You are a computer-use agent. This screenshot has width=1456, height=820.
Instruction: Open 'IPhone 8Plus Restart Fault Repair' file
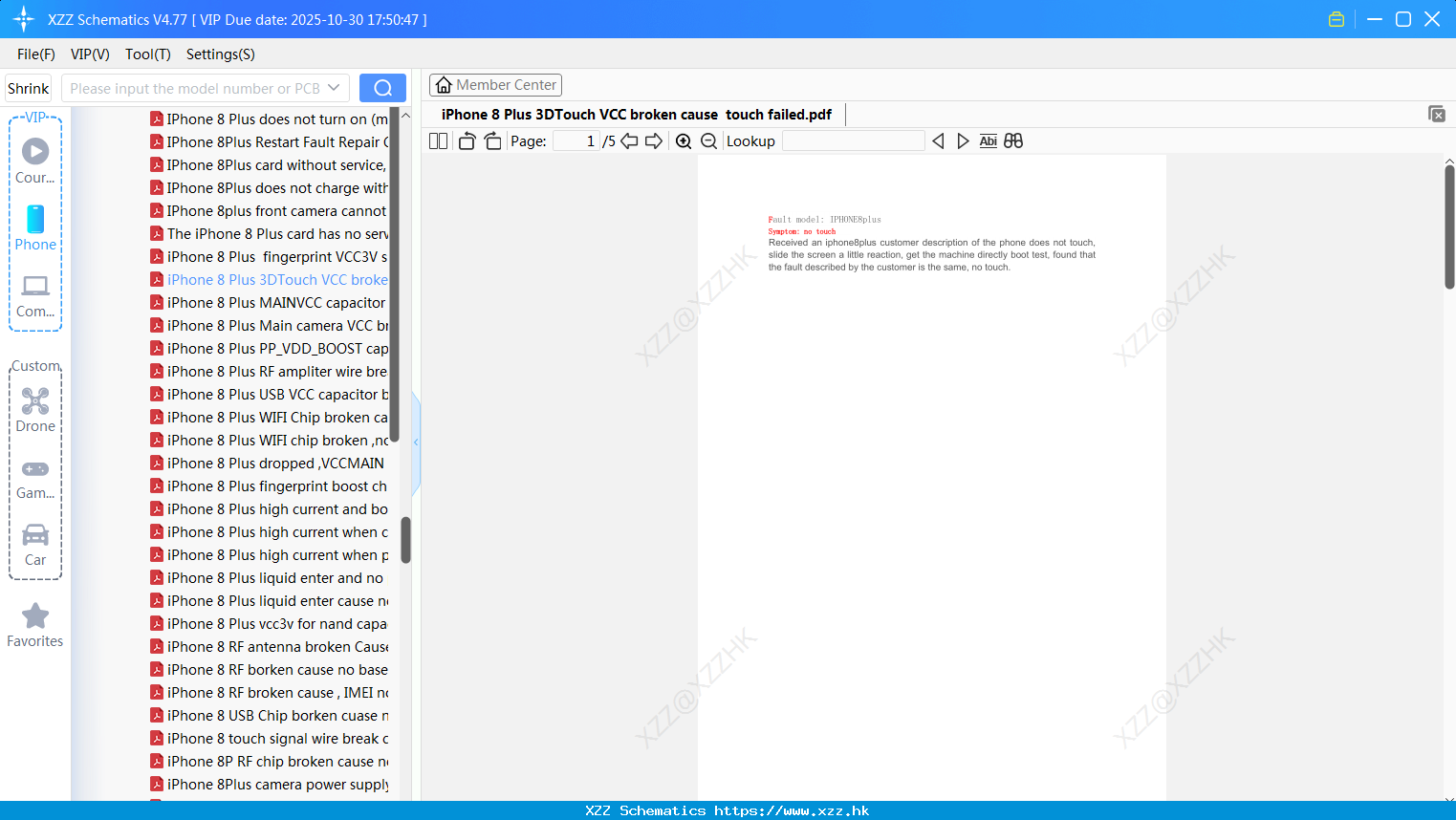point(269,142)
